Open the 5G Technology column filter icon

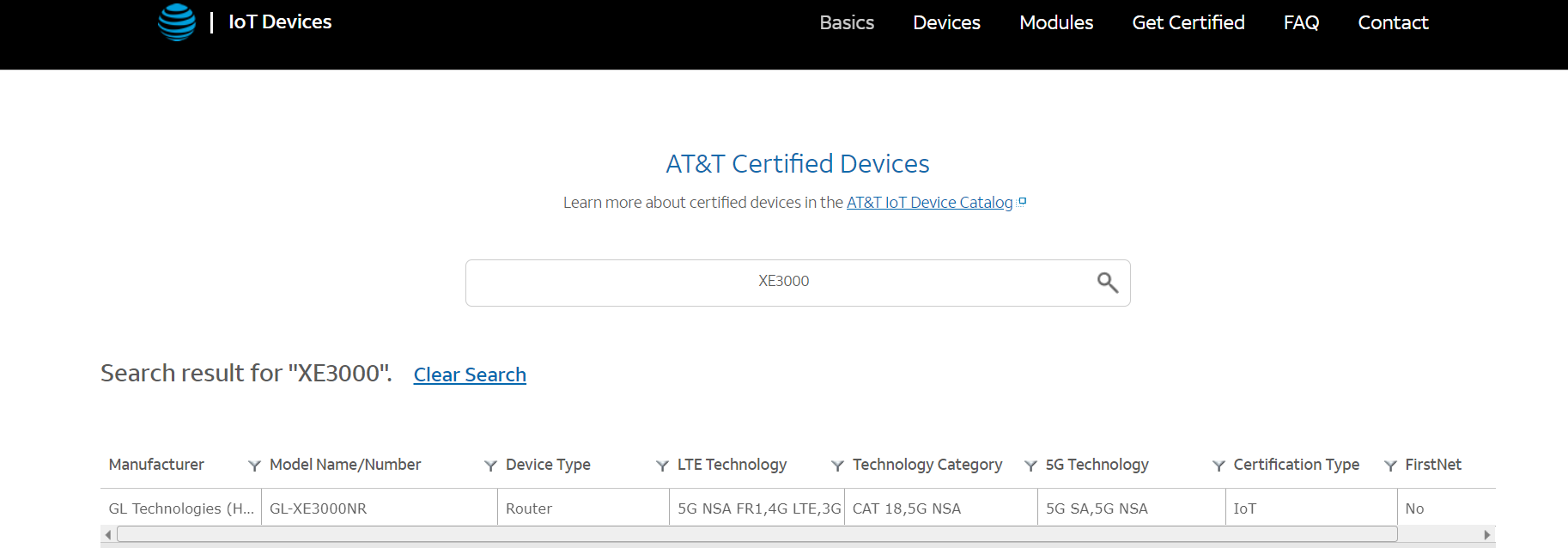[x=1219, y=466]
